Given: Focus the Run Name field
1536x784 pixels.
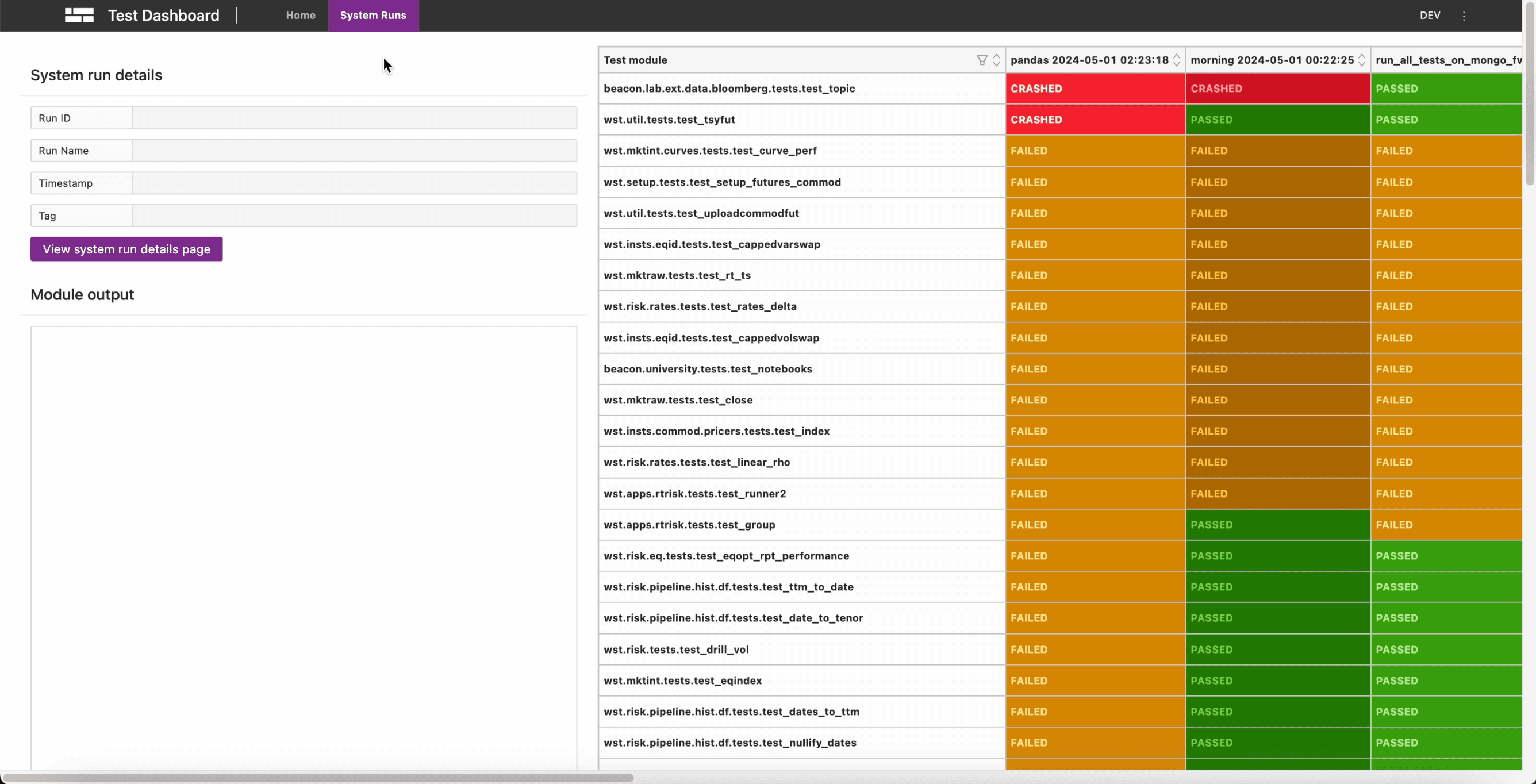Looking at the screenshot, I should coord(354,151).
